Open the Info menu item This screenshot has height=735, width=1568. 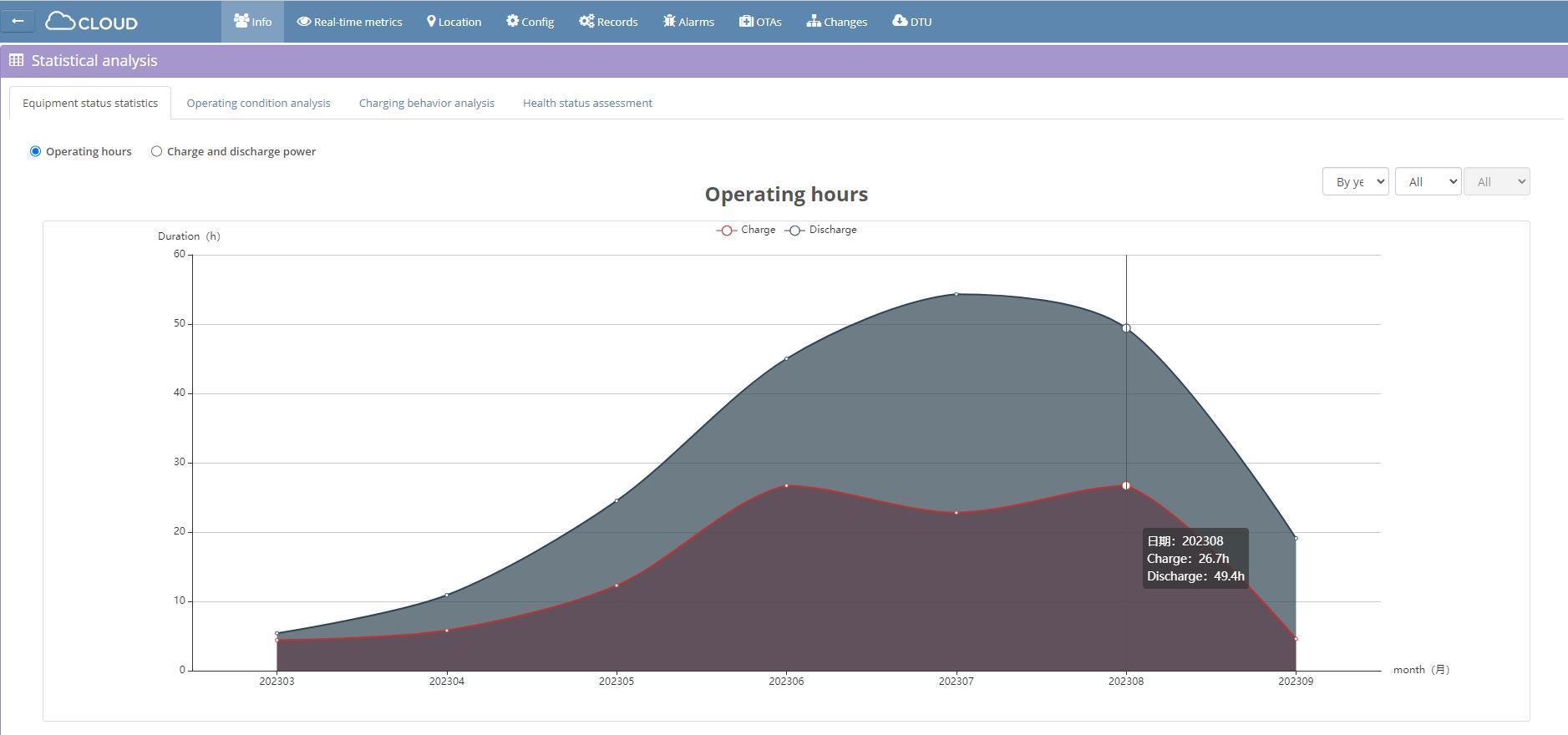(x=252, y=22)
